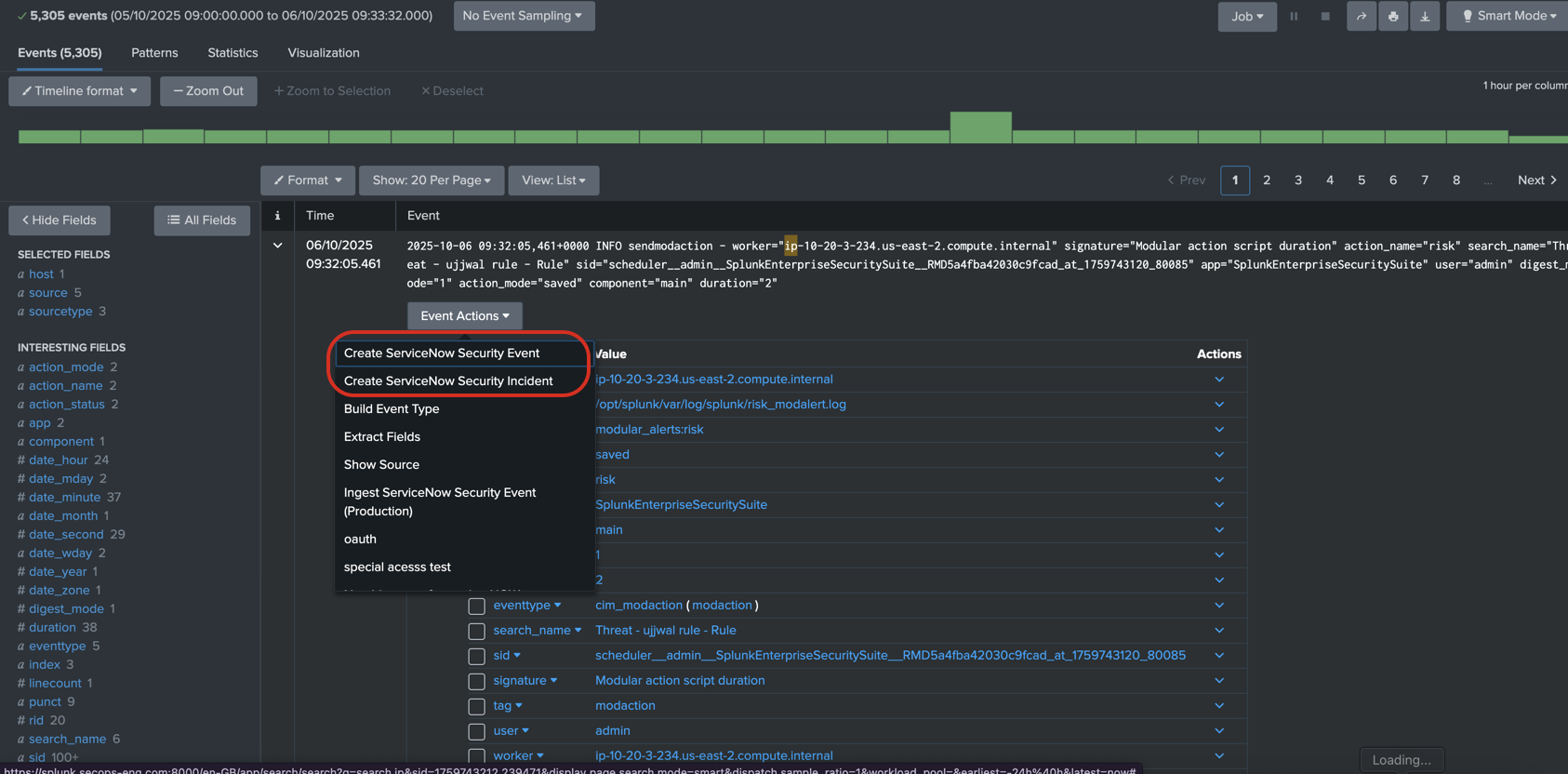
Task: Go to the Next results page
Action: pos(1536,180)
